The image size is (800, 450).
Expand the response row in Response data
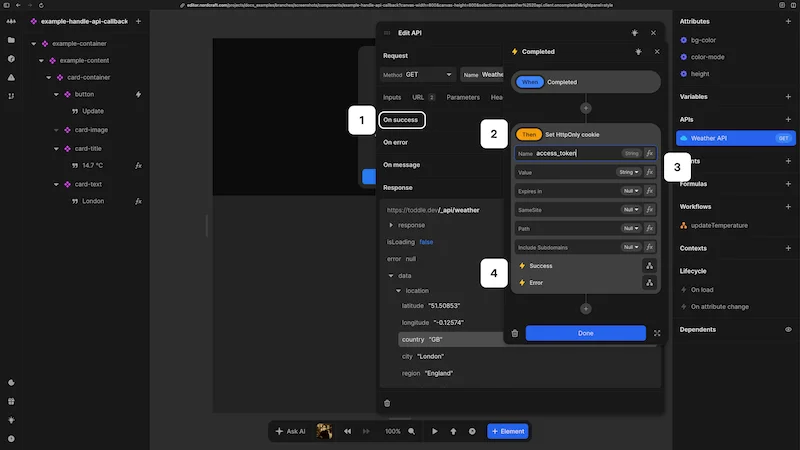[391, 225]
